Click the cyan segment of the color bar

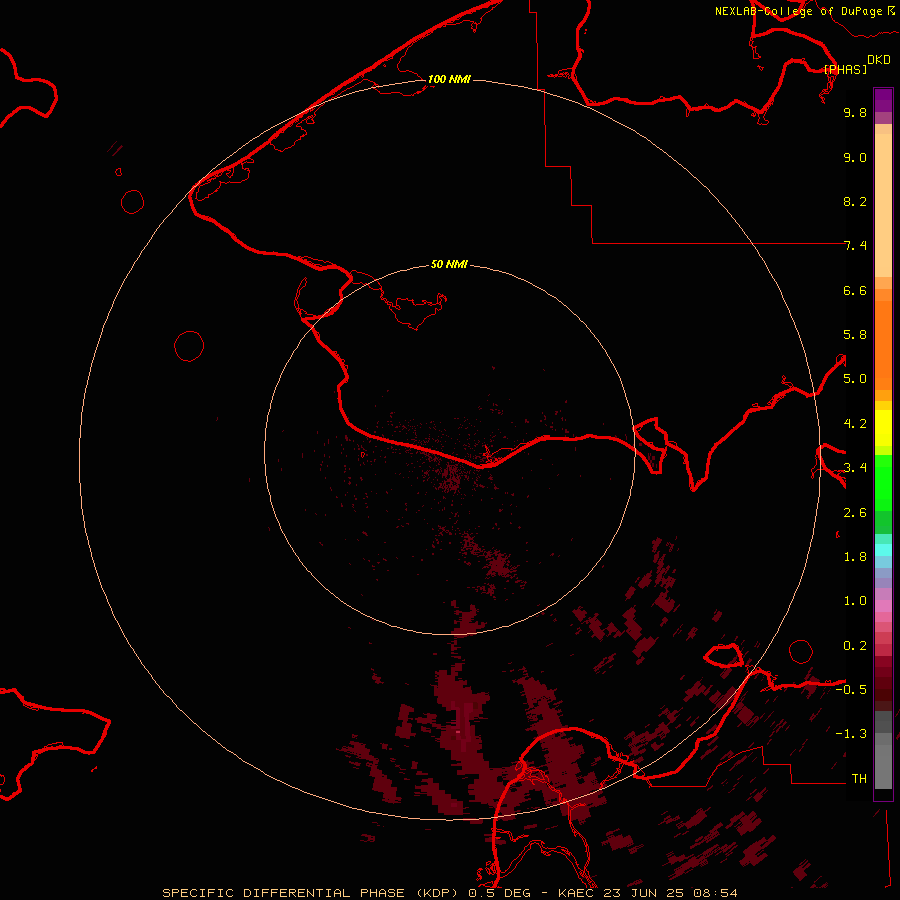point(883,550)
